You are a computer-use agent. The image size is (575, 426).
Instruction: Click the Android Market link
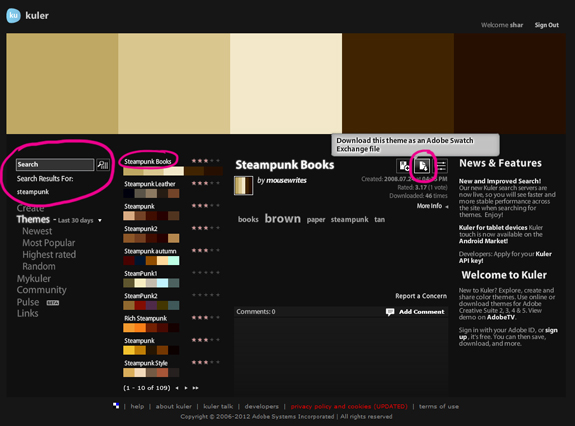click(483, 241)
